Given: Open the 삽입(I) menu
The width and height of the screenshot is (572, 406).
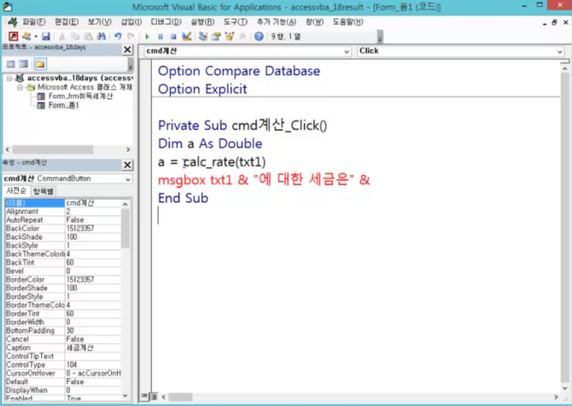Looking at the screenshot, I should (131, 22).
